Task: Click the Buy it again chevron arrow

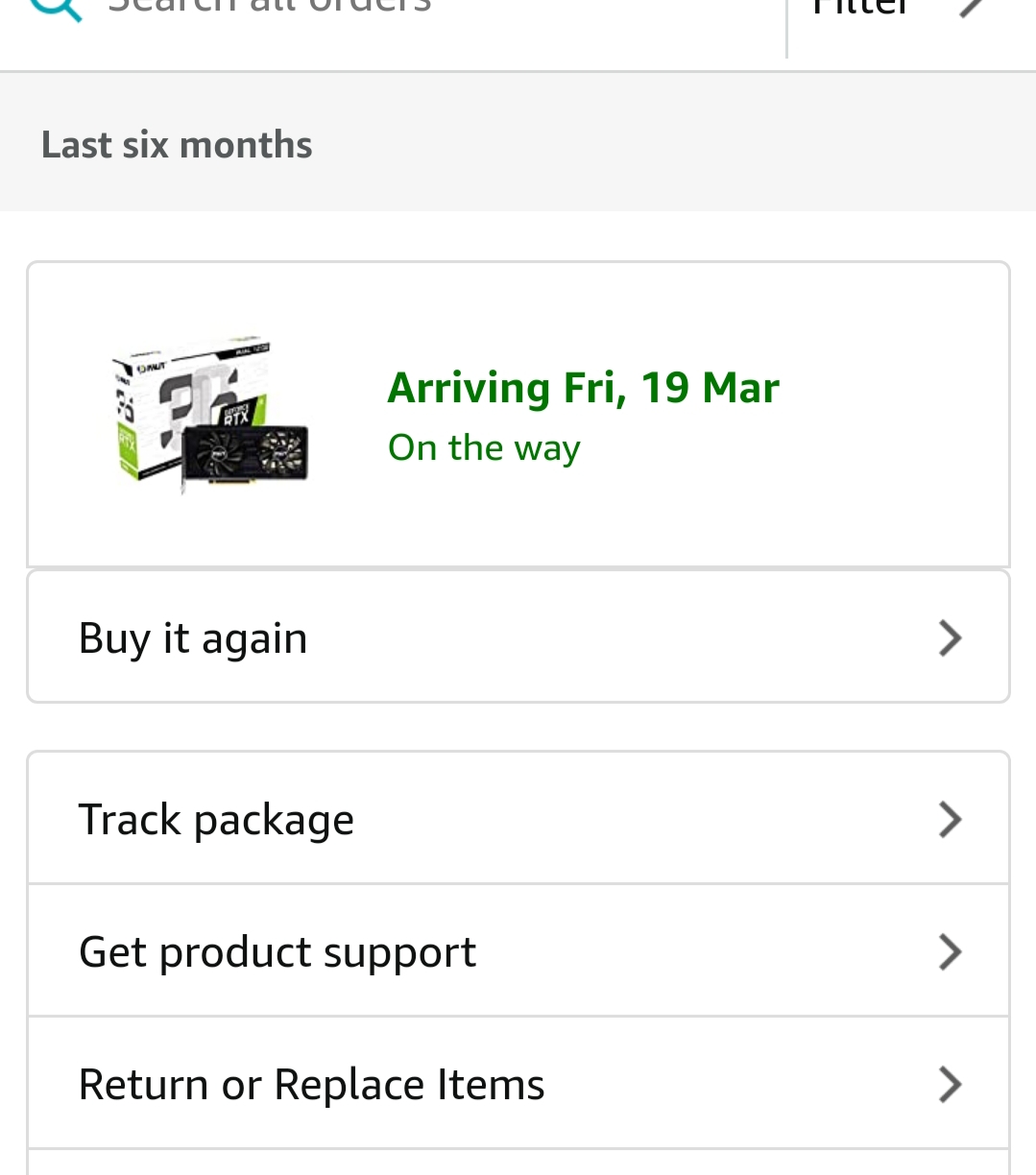Action: click(x=950, y=638)
